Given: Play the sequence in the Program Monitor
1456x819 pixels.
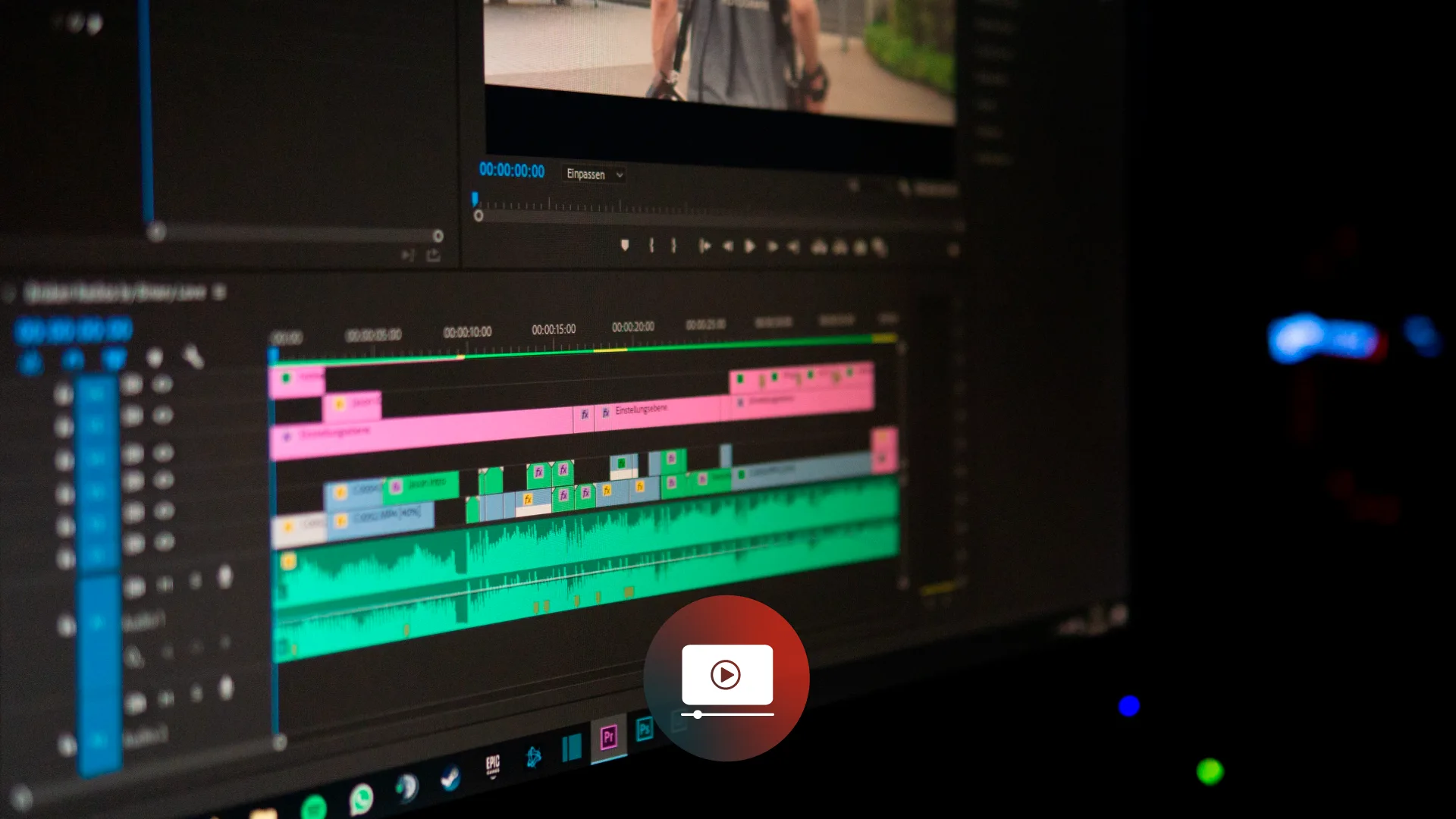Looking at the screenshot, I should [750, 246].
